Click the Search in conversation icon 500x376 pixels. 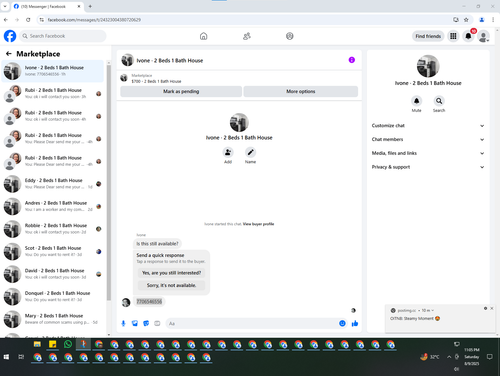pyautogui.click(x=439, y=101)
